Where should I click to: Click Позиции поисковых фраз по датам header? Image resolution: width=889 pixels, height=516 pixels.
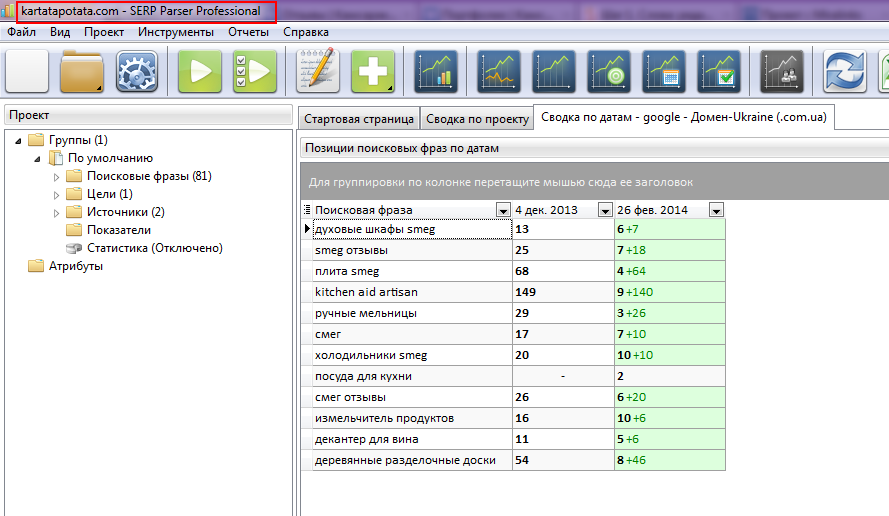point(594,148)
